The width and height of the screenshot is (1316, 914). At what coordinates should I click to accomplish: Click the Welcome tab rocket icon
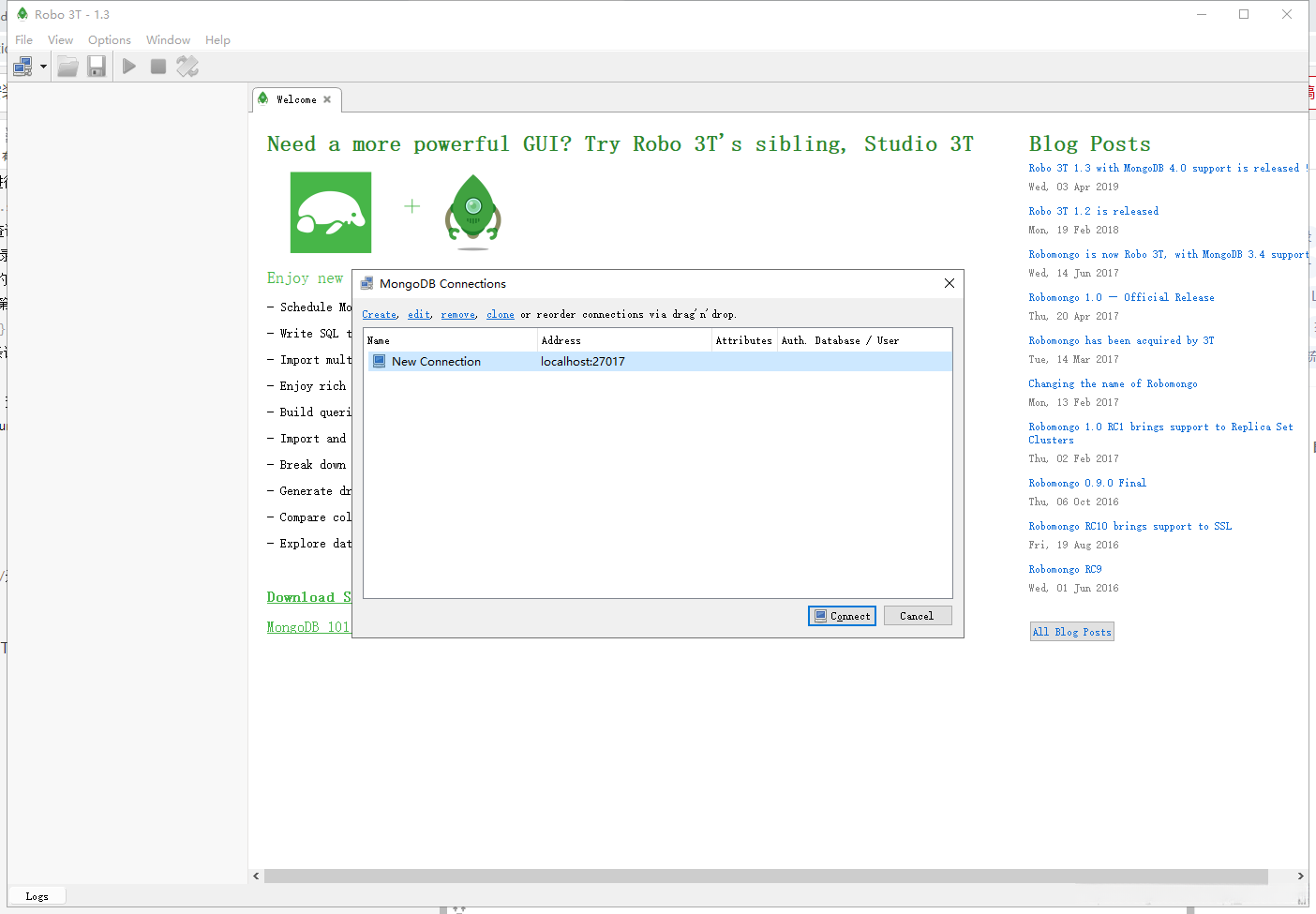[x=263, y=98]
